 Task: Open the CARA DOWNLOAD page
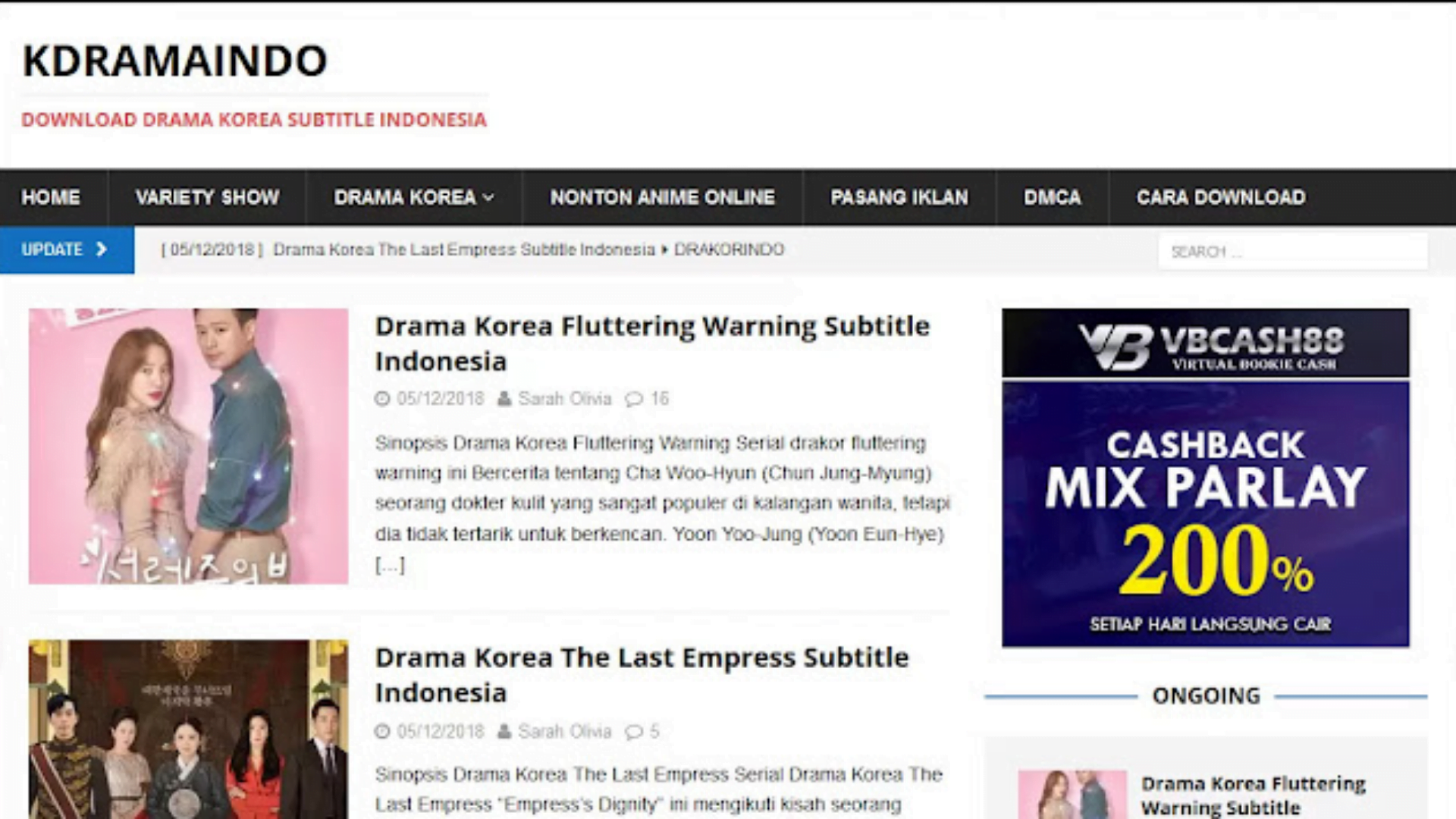coord(1221,197)
